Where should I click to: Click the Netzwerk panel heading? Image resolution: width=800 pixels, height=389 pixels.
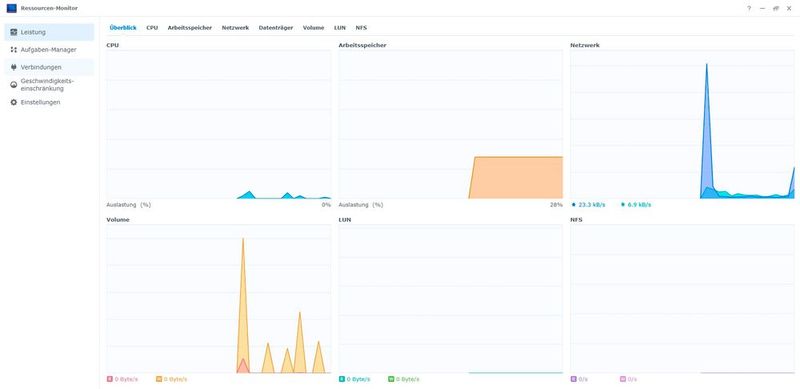point(585,45)
